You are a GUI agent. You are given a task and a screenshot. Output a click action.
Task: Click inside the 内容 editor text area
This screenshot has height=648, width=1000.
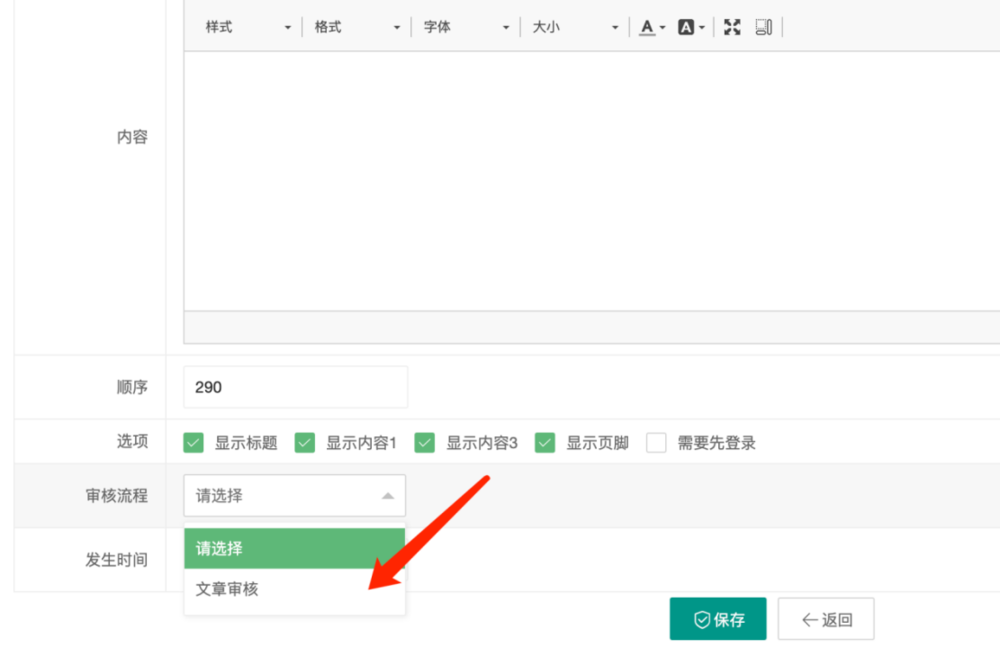tap(590, 180)
